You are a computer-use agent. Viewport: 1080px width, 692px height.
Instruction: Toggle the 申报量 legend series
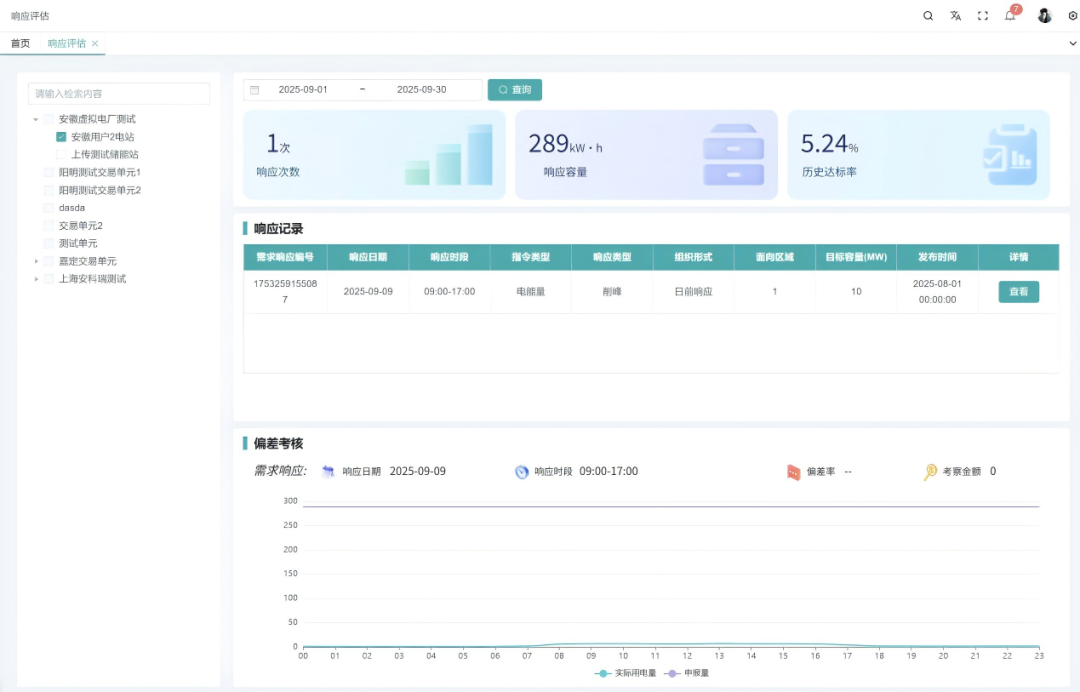pyautogui.click(x=688, y=674)
